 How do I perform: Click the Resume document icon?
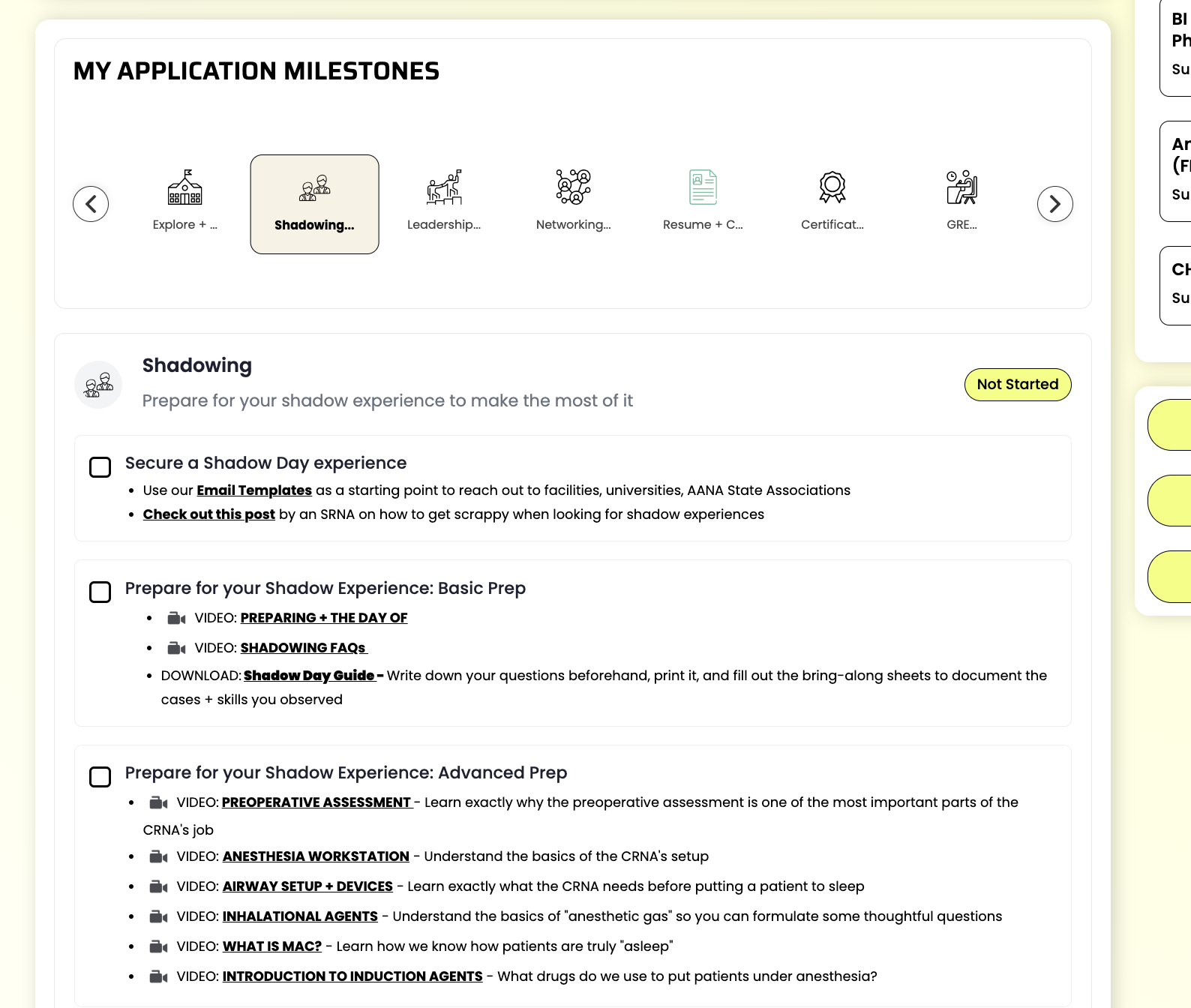pyautogui.click(x=703, y=187)
